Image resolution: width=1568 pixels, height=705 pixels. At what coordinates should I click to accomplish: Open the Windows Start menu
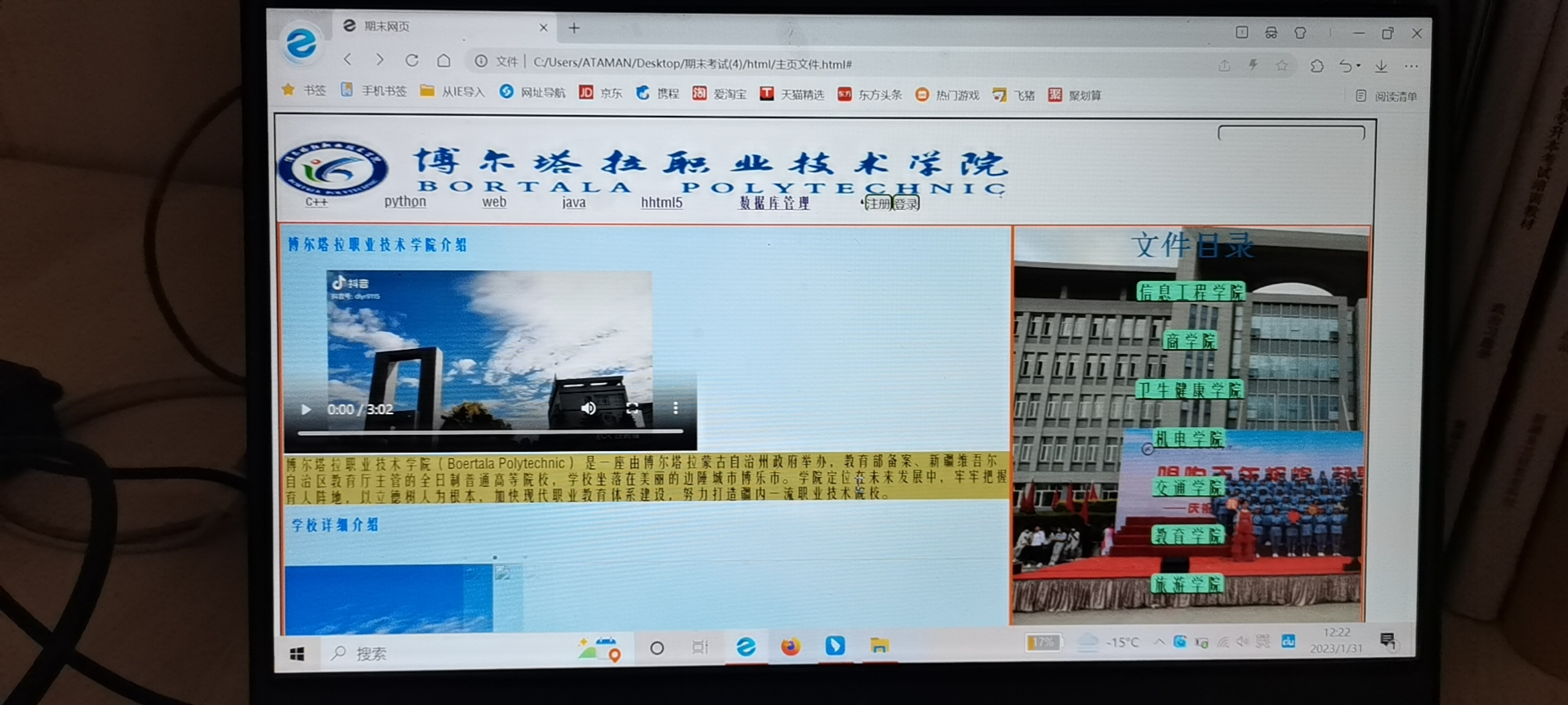point(297,654)
